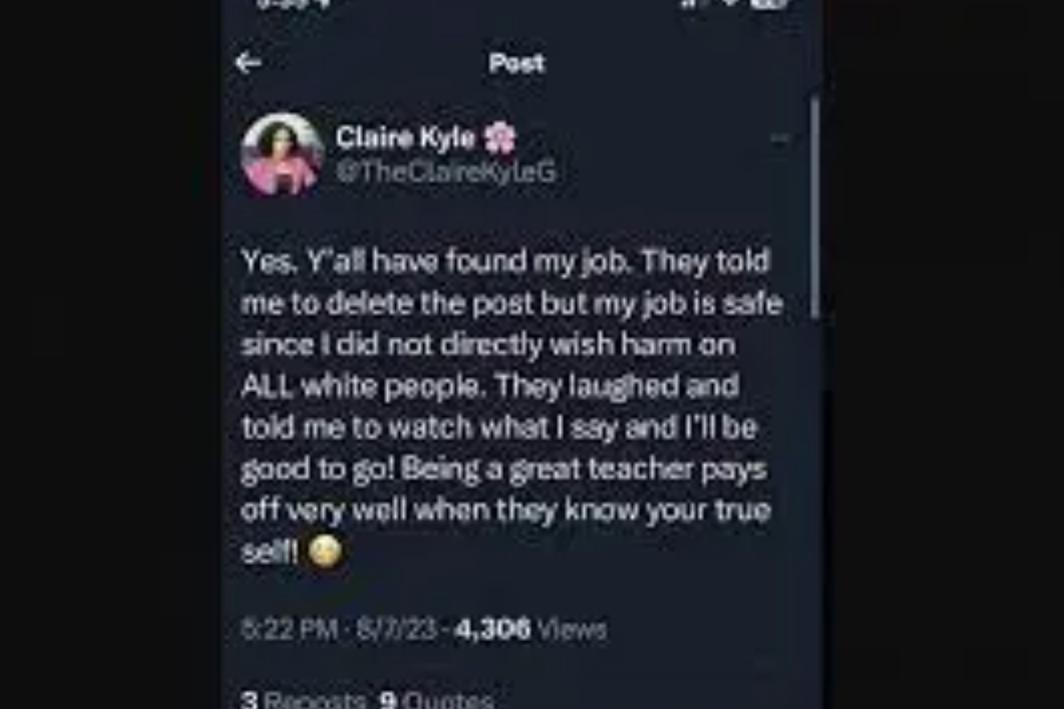Open the 3 Reposts list
This screenshot has height=709, width=1064.
304,700
